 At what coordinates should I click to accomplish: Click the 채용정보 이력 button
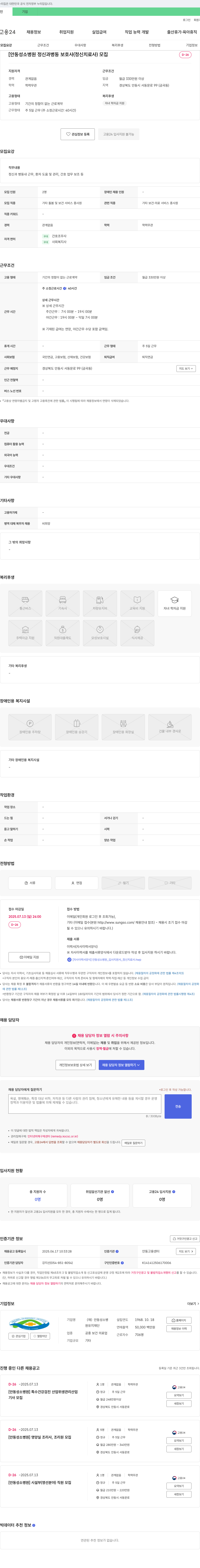coord(179,1329)
